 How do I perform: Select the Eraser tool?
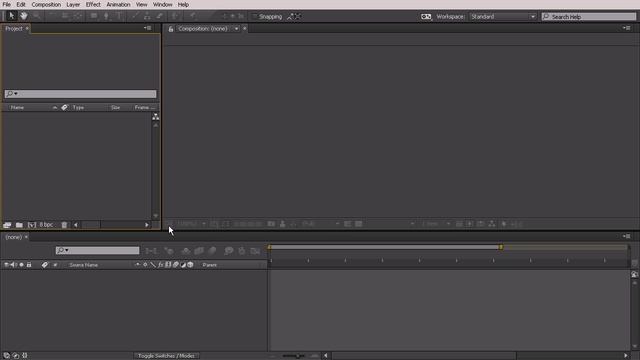click(160, 16)
